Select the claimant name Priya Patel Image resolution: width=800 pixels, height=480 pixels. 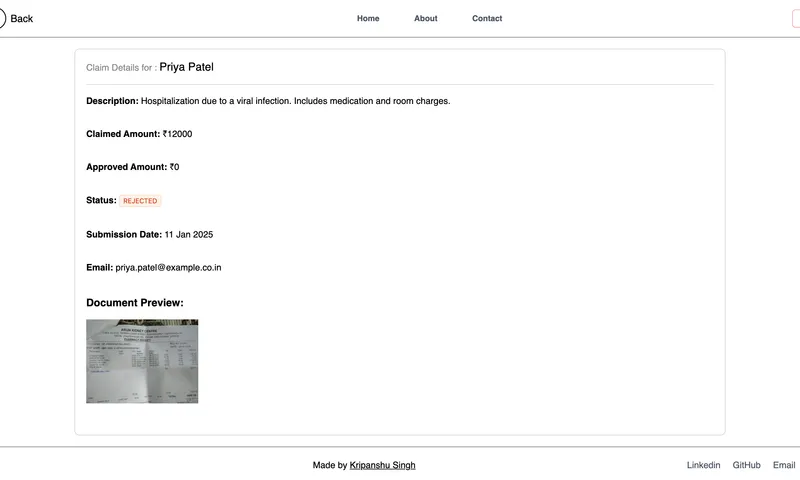(x=186, y=67)
